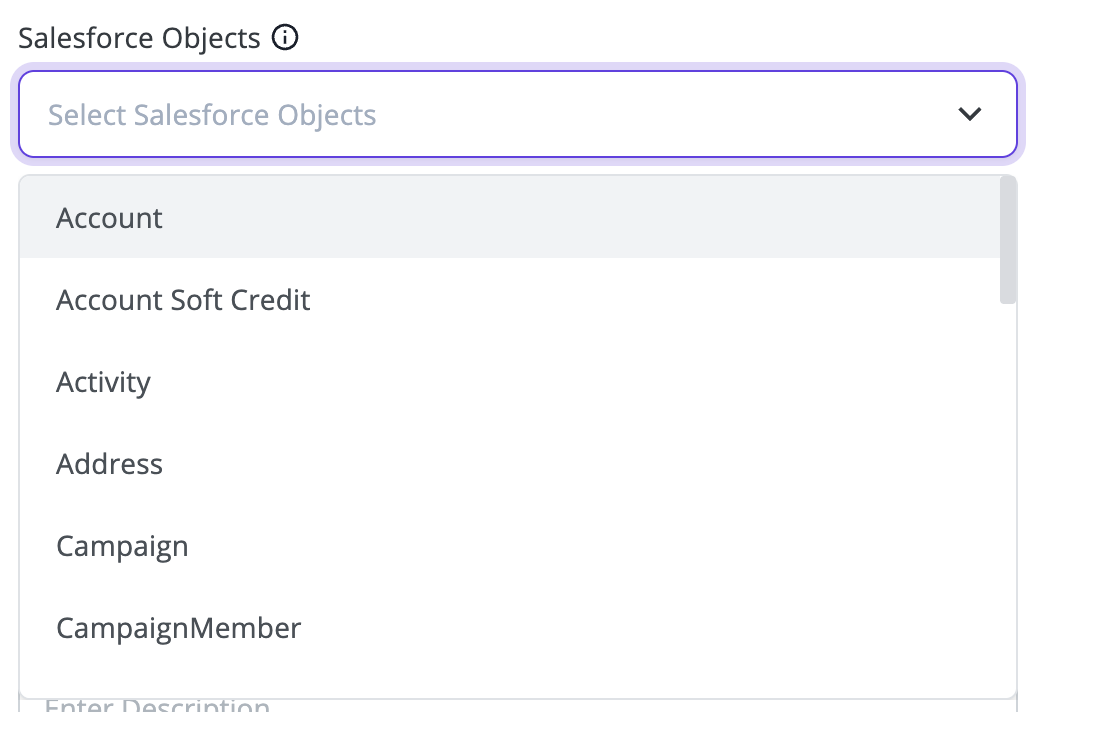Toggle the Salesforce Objects dropdown arrow

(x=969, y=114)
